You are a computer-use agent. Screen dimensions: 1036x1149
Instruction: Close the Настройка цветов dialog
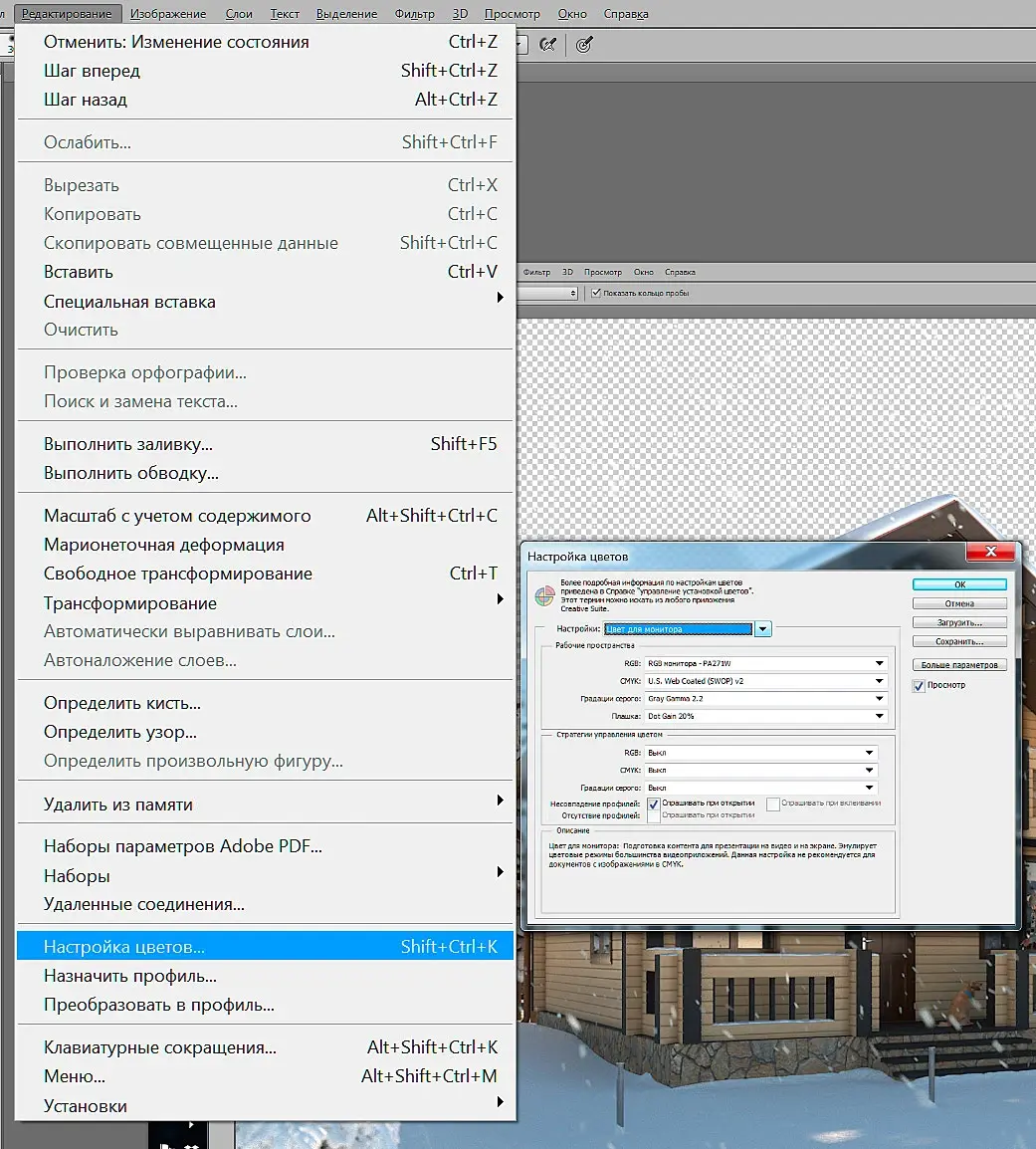click(990, 552)
